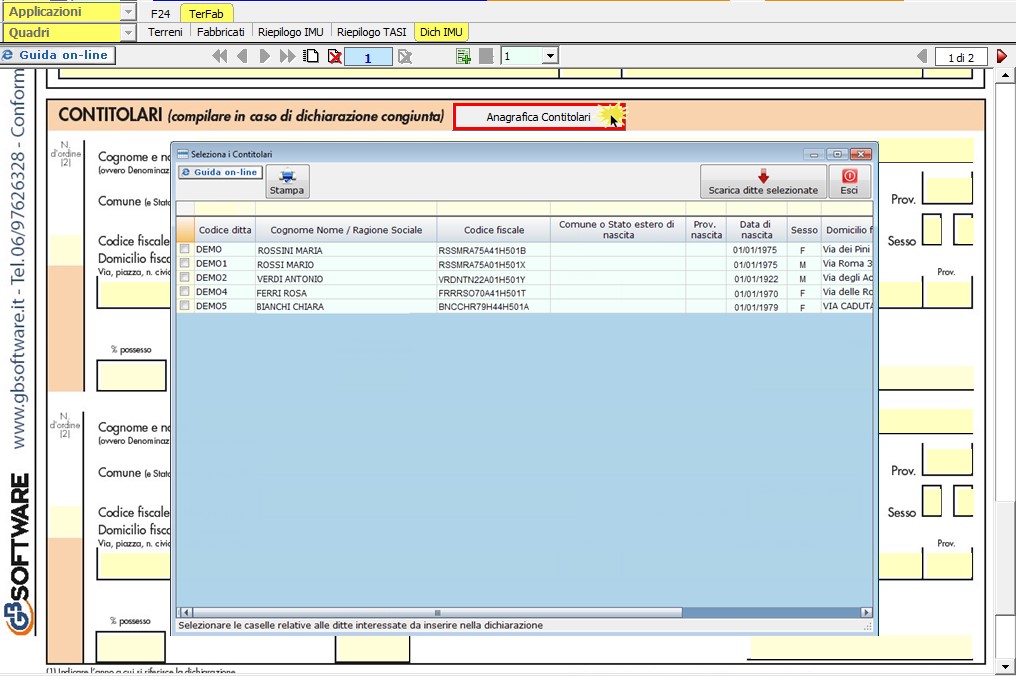The image size is (1016, 676).
Task: Select the Dich IMU tab
Action: [x=441, y=32]
